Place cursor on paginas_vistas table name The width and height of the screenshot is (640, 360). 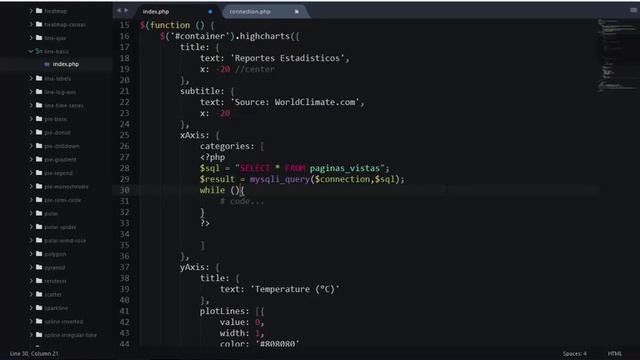point(344,168)
